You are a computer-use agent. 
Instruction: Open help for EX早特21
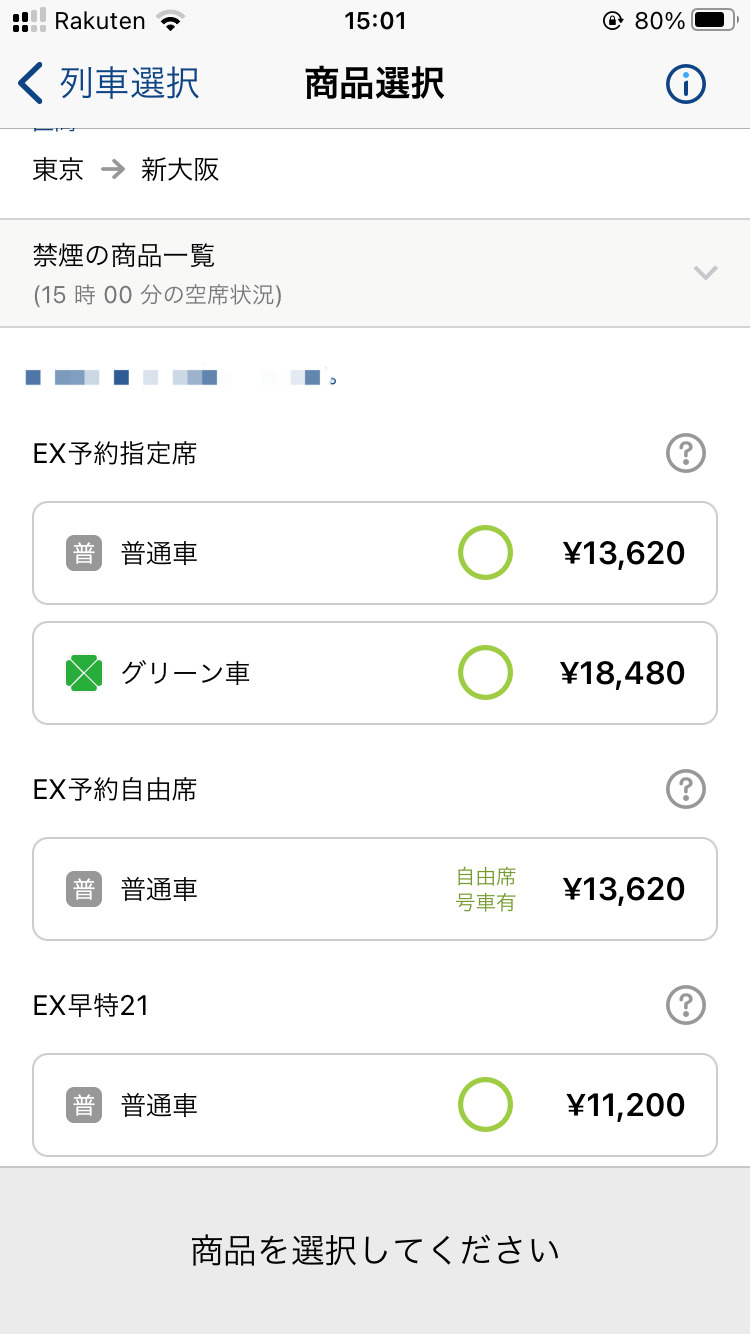[686, 1005]
